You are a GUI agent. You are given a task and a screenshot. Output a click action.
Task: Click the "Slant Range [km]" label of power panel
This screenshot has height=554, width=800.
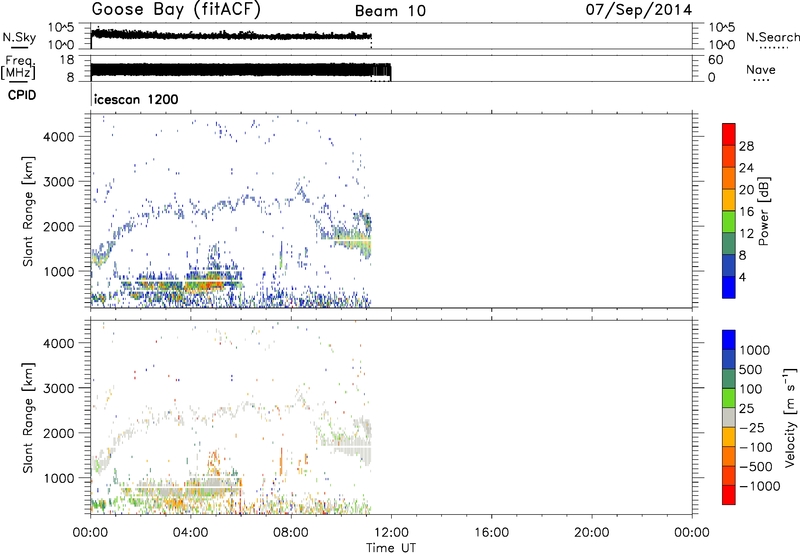[x=28, y=211]
